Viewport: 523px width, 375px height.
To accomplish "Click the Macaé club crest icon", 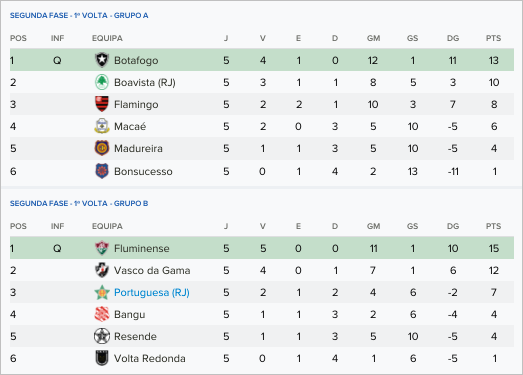I will click(x=102, y=126).
